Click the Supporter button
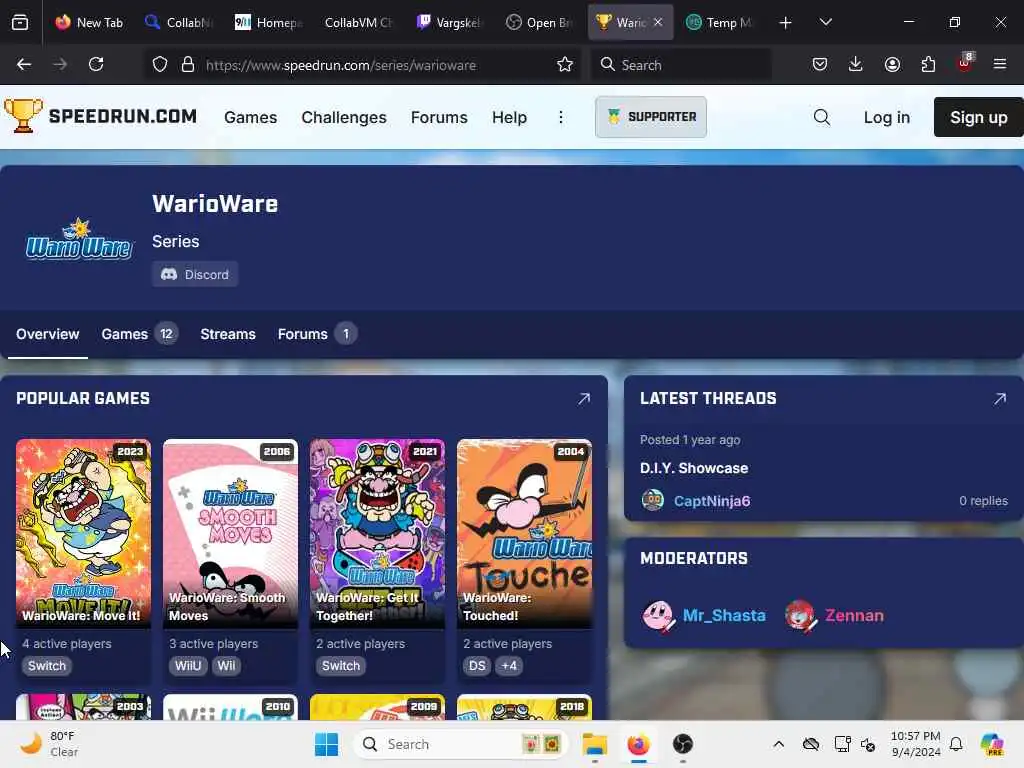Viewport: 1024px width, 768px height. point(650,117)
